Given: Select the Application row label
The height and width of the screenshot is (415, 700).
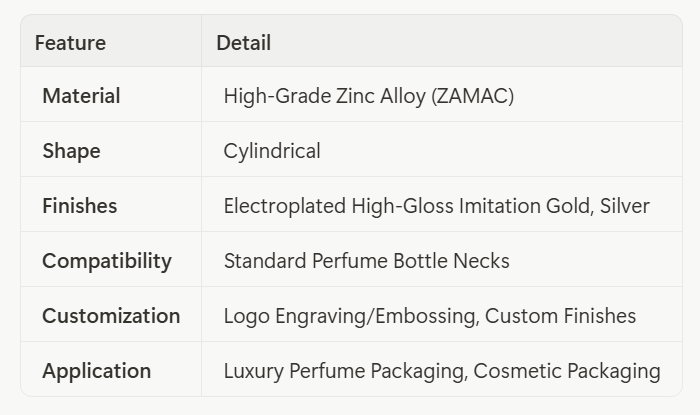Looking at the screenshot, I should [96, 371].
